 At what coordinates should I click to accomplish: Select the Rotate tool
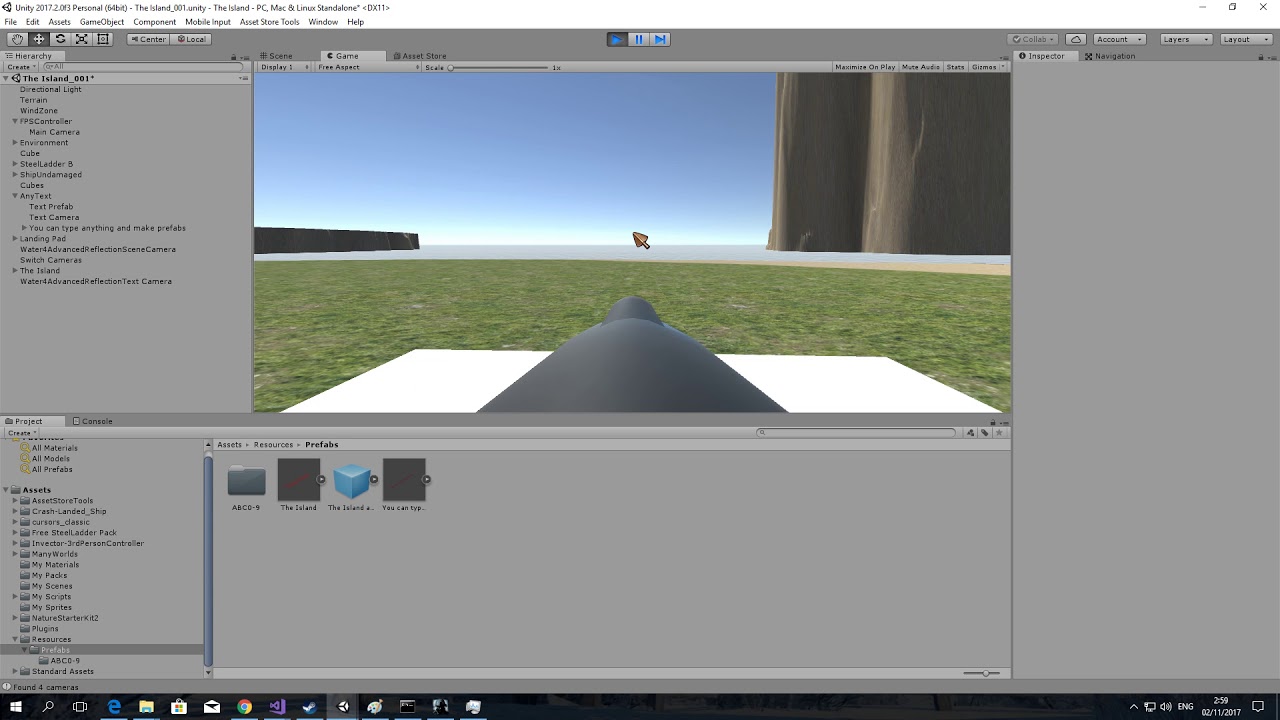[60, 39]
